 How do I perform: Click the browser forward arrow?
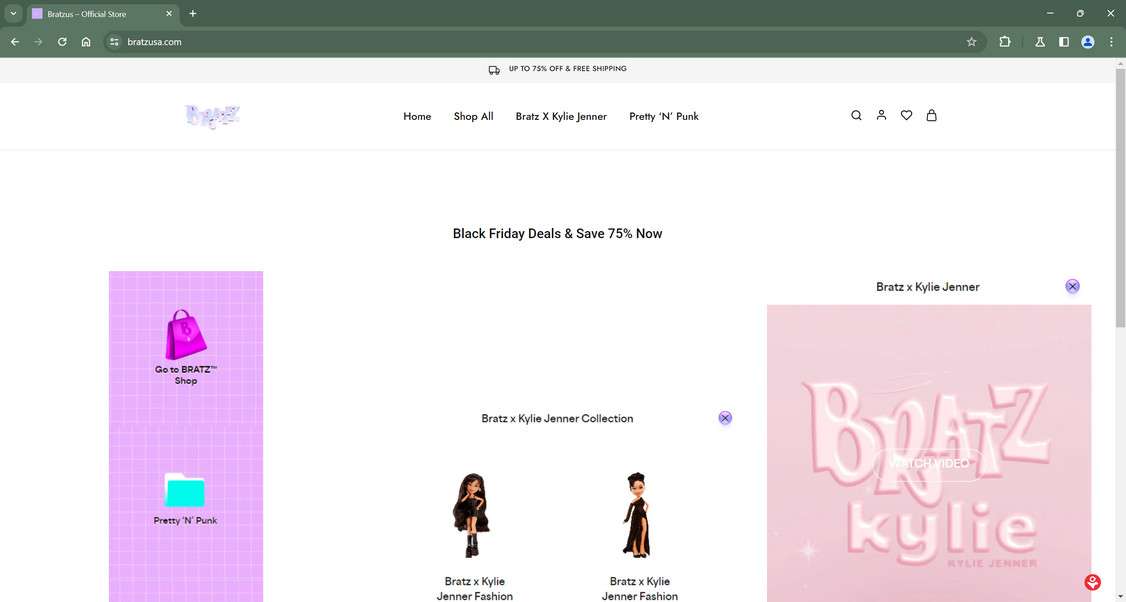click(x=38, y=42)
